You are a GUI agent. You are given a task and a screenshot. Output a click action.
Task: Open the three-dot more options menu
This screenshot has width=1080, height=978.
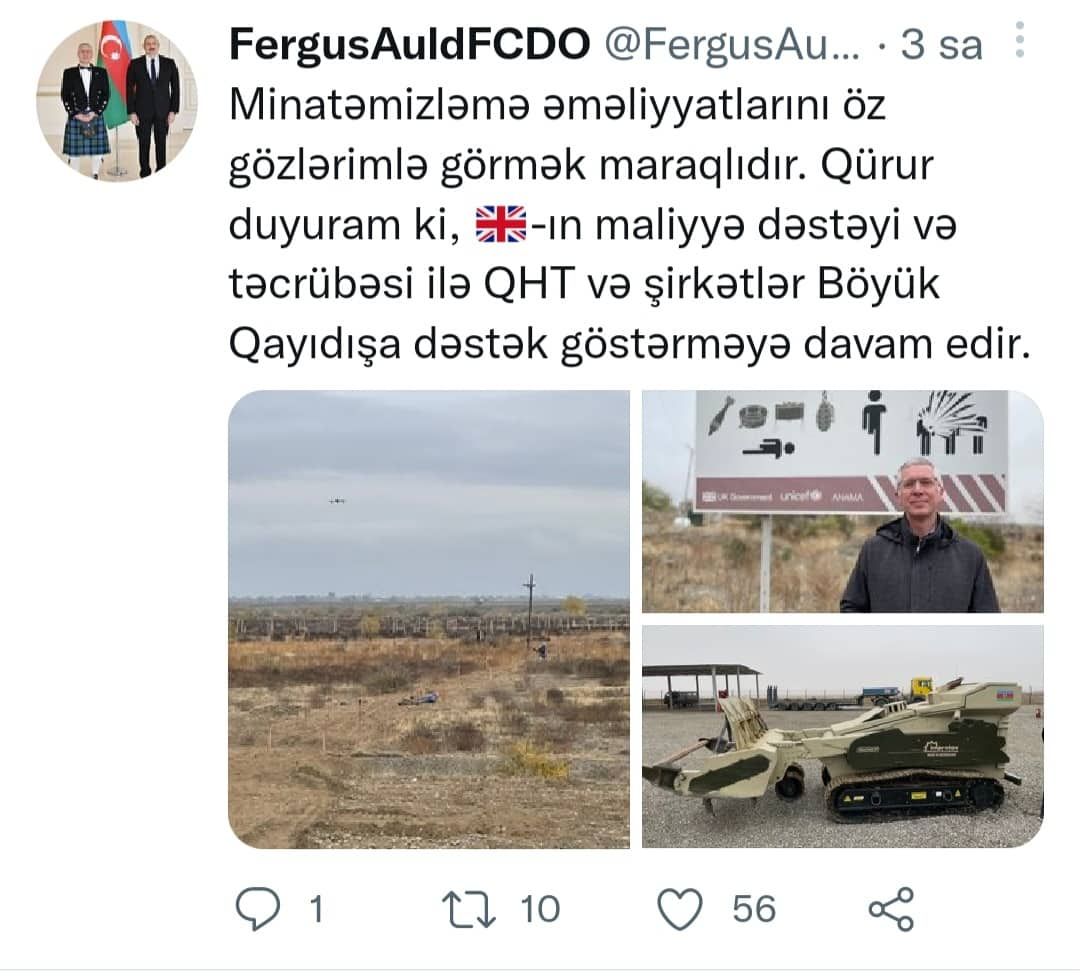(1020, 40)
